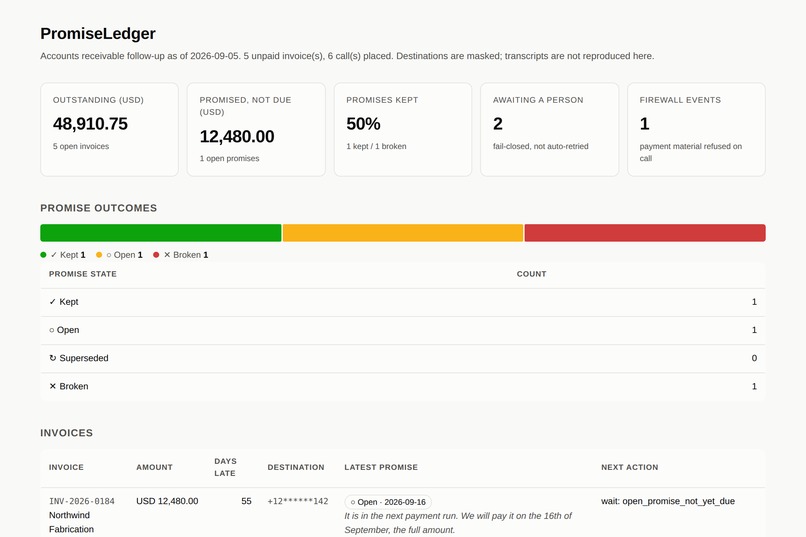
Task: Click the Promise Outcomes section heading
Action: pyautogui.click(x=99, y=208)
